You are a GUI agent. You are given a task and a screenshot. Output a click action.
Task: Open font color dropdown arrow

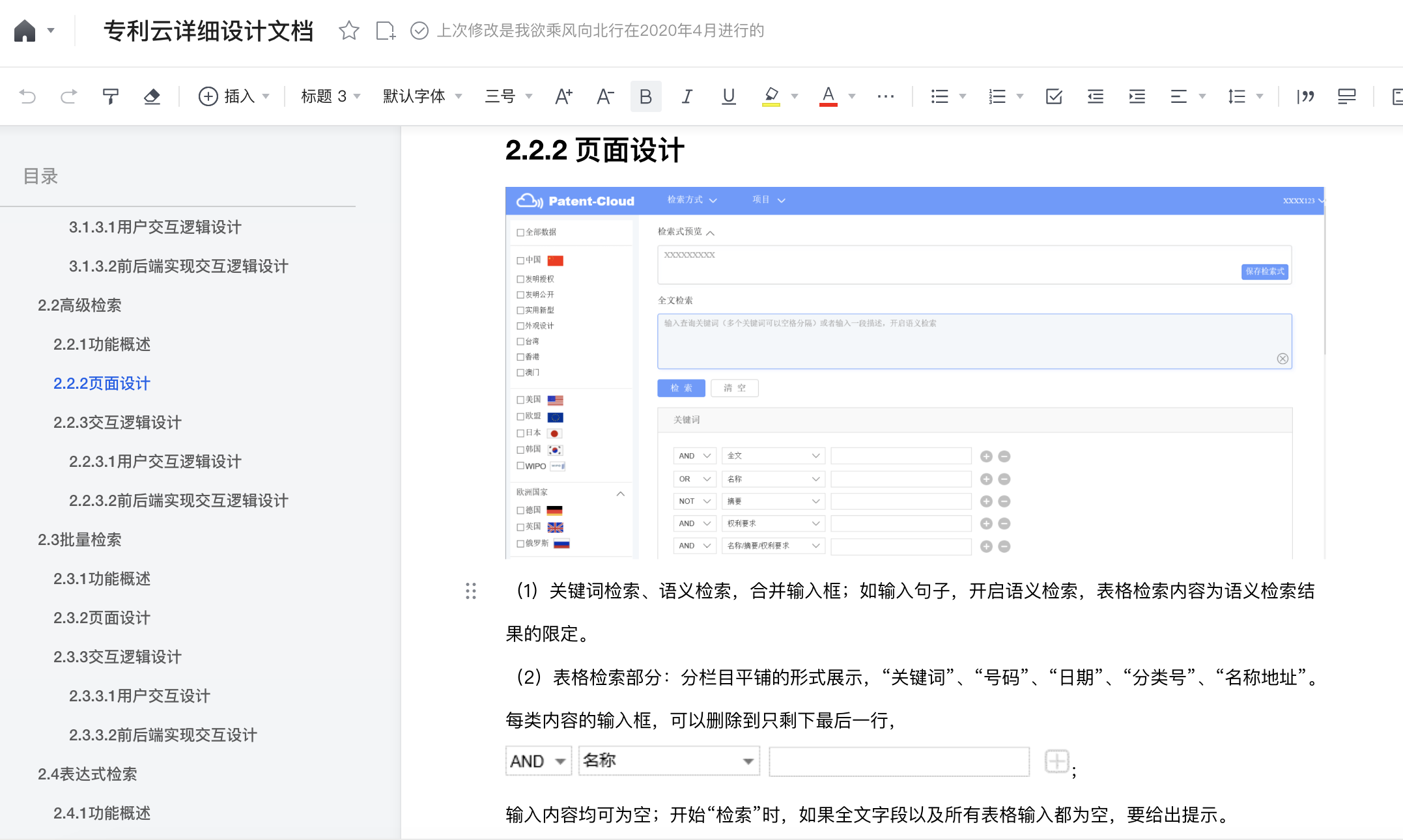(x=852, y=96)
